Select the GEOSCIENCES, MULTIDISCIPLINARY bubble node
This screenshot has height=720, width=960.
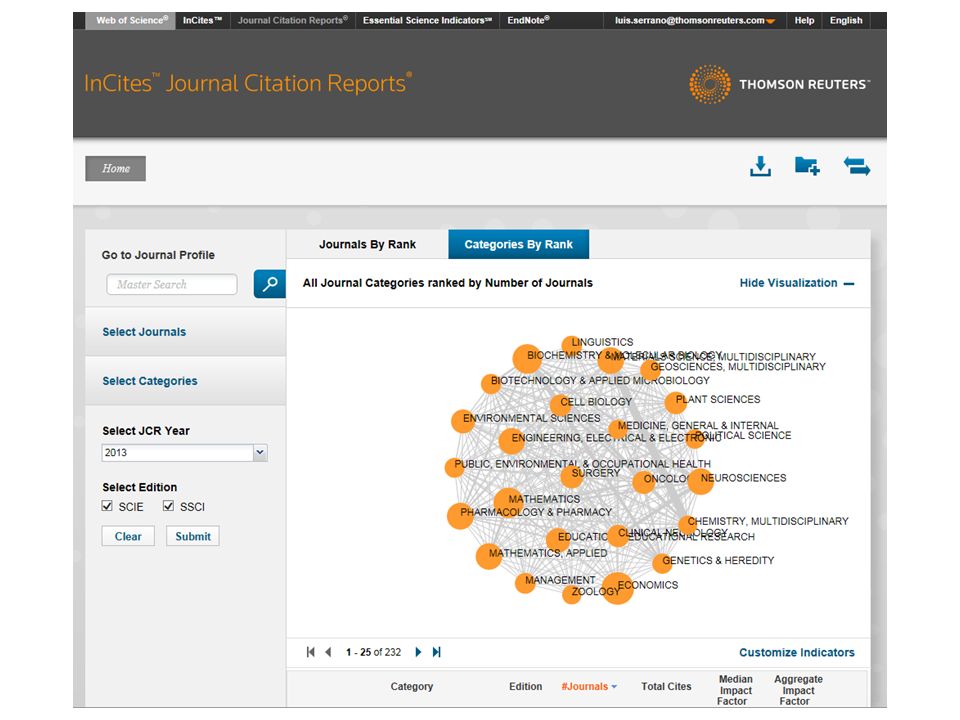click(x=650, y=370)
